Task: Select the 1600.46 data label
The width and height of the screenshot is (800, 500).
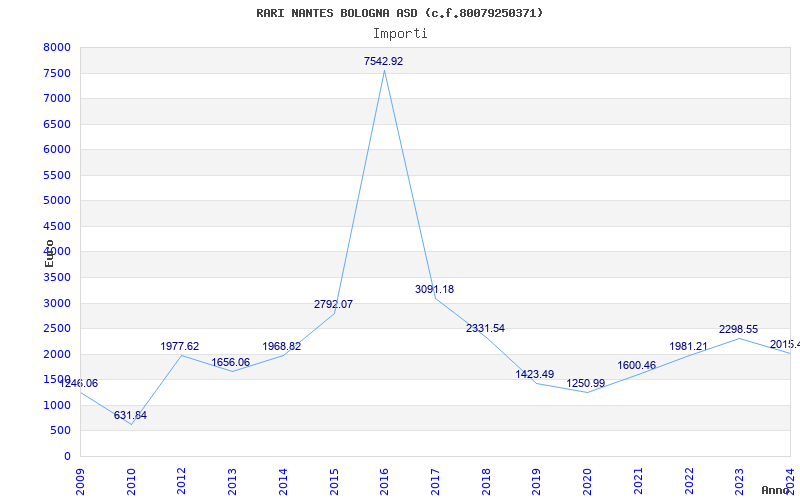Action: pos(637,365)
